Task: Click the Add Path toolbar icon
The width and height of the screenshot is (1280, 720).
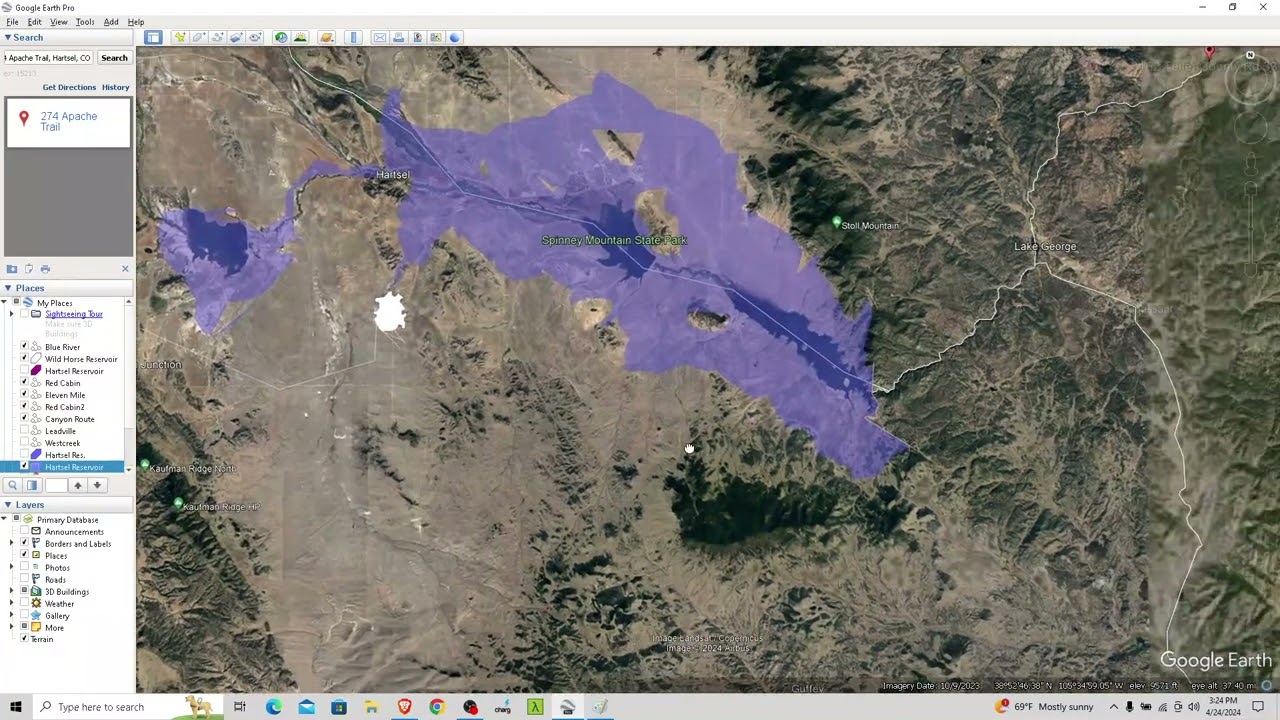Action: (218, 37)
